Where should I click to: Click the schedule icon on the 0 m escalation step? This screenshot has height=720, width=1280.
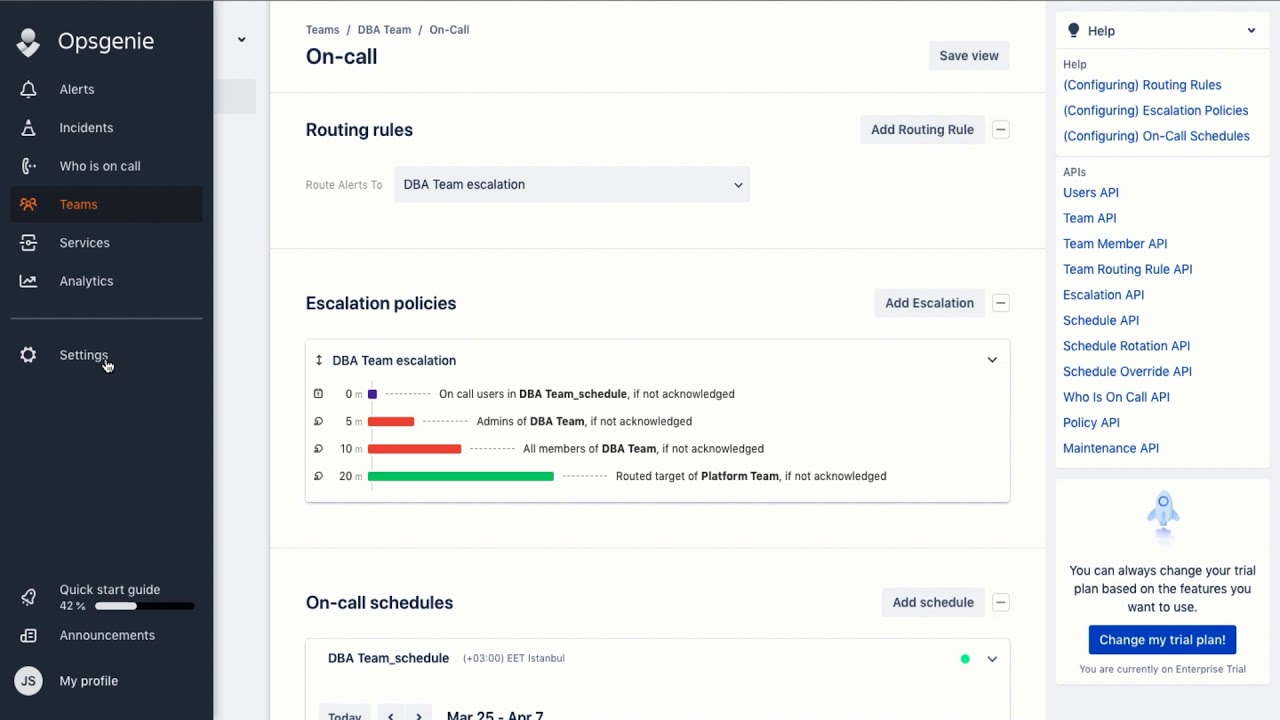(x=319, y=394)
